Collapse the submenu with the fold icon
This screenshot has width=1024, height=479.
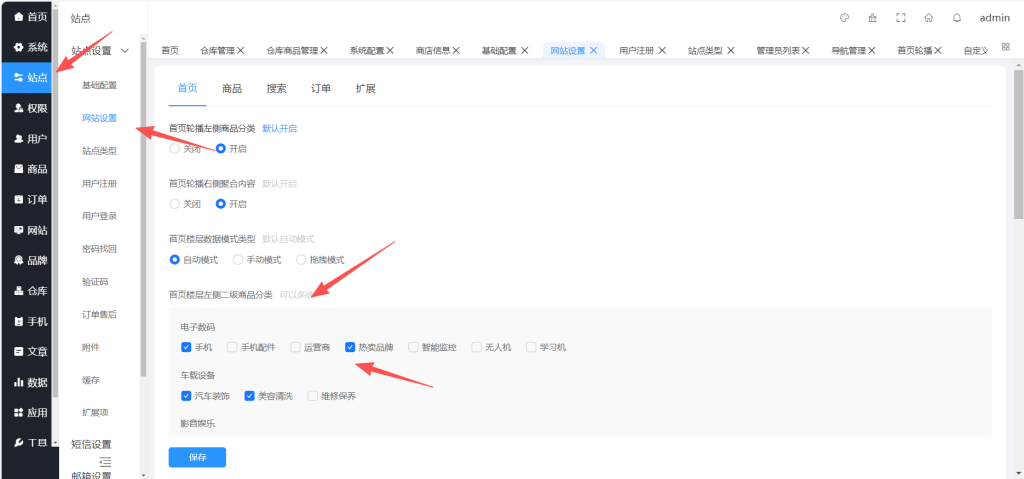click(105, 461)
